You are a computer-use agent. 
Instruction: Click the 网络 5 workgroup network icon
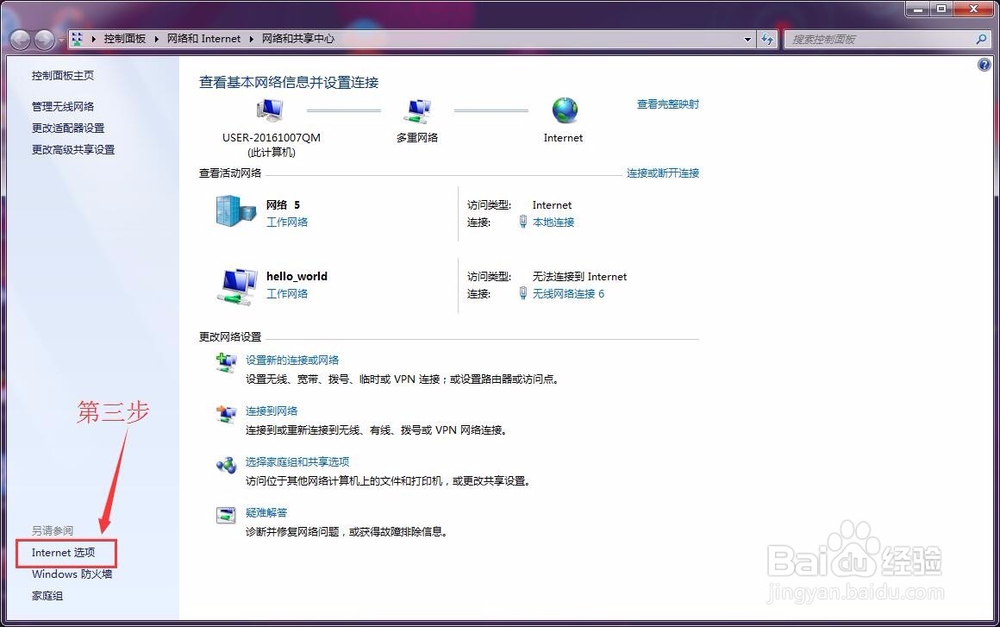click(236, 211)
